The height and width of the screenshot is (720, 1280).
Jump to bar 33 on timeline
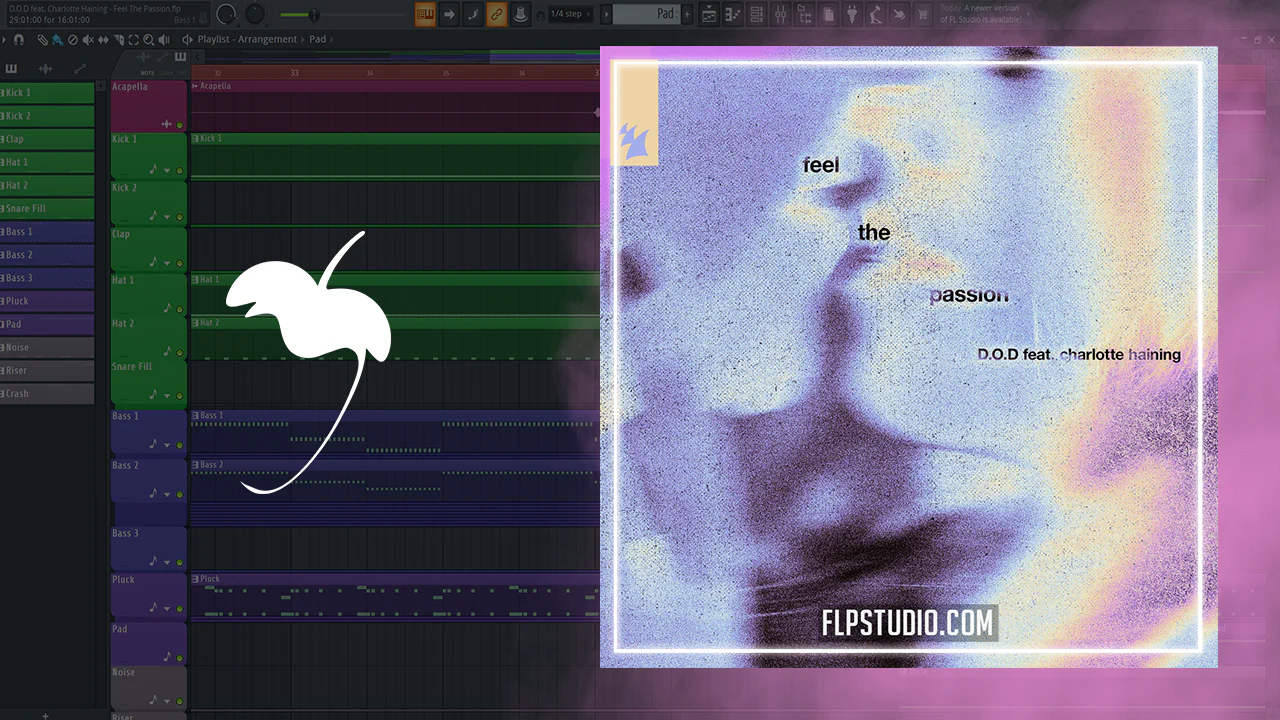tap(295, 73)
